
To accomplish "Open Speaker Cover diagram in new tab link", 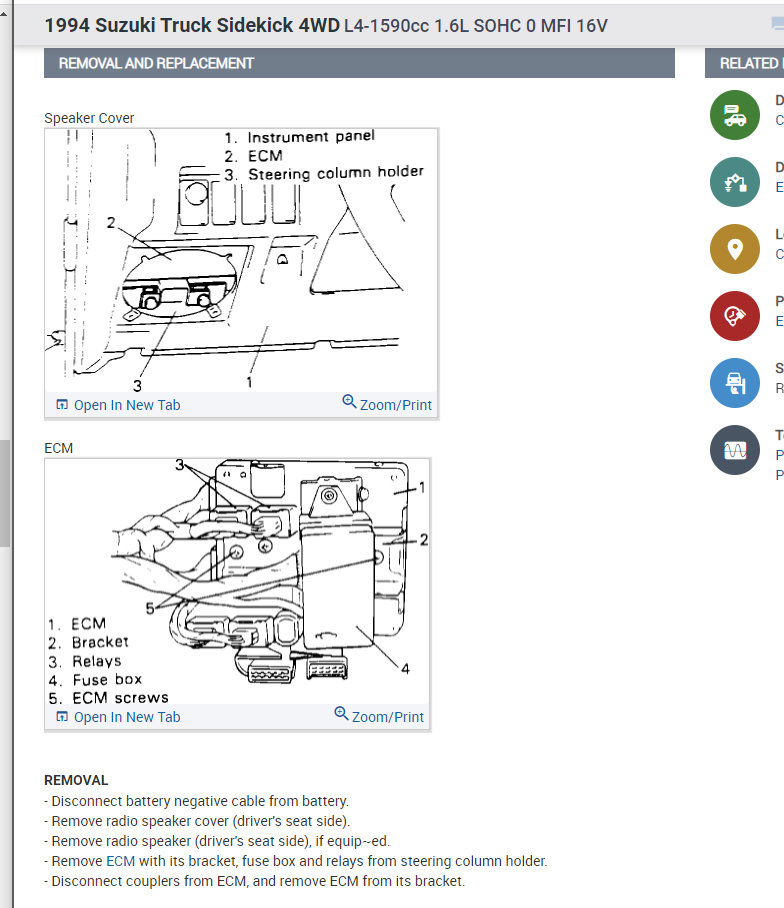I will pos(127,405).
